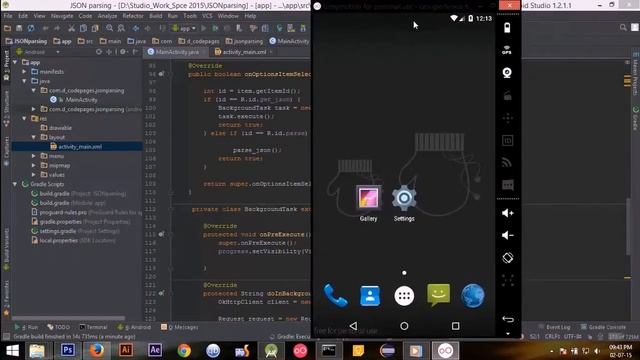The image size is (640, 360).
Task: Click the Synchronize toolbar icon
Action: point(31,28)
